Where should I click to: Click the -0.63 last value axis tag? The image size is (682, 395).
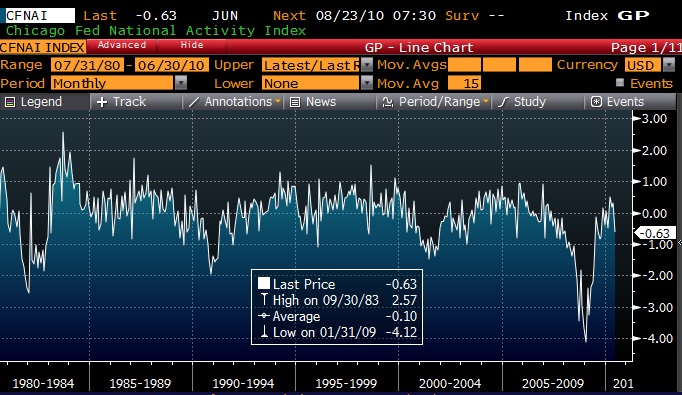[655, 233]
